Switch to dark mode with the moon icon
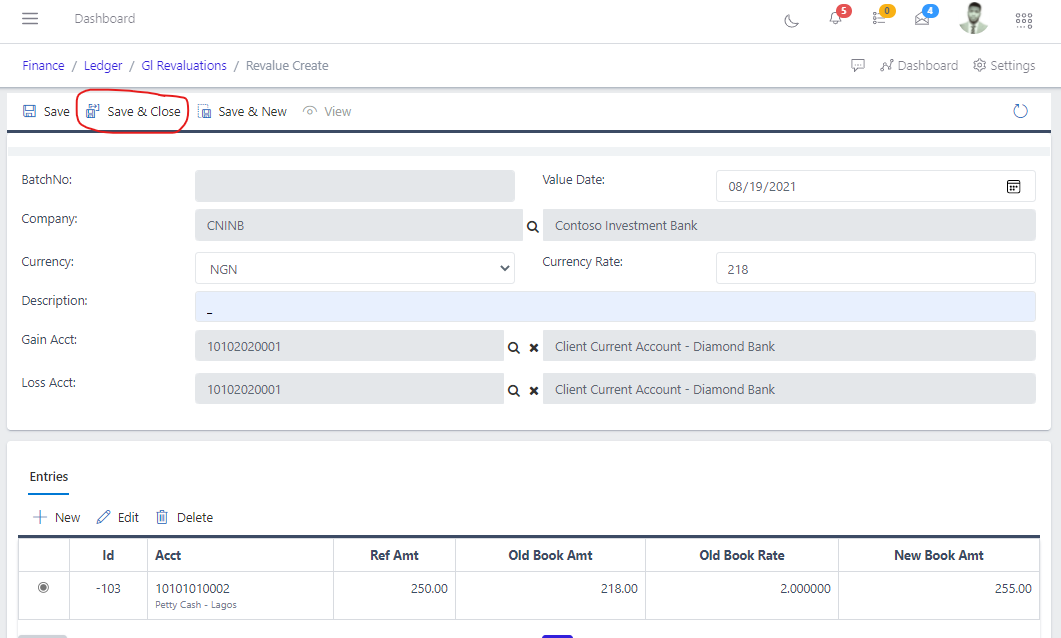This screenshot has height=638, width=1061. click(x=791, y=20)
